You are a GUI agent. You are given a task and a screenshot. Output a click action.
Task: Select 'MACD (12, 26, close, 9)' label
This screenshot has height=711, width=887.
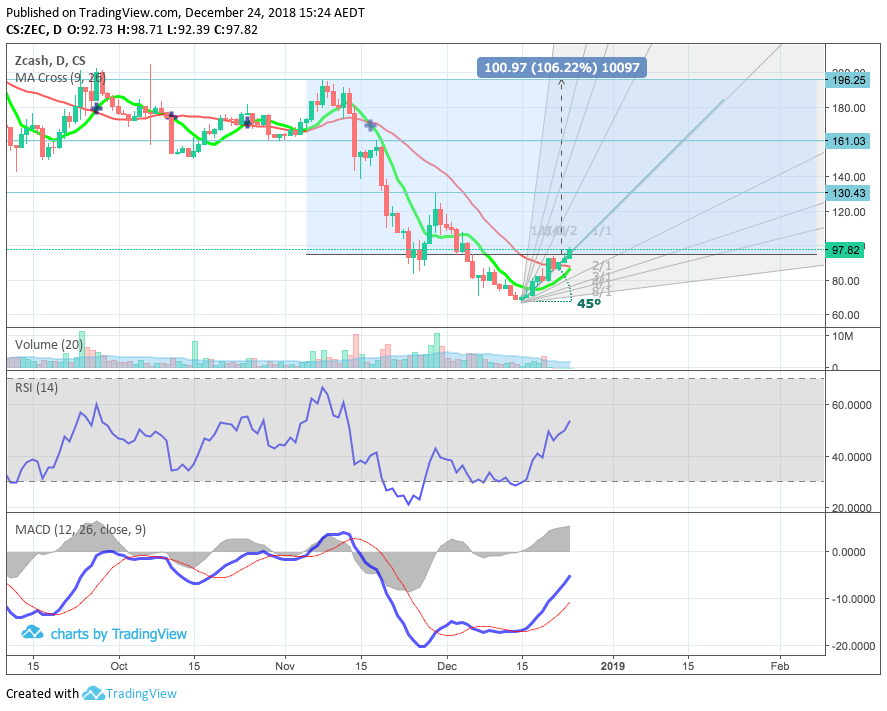tap(80, 529)
